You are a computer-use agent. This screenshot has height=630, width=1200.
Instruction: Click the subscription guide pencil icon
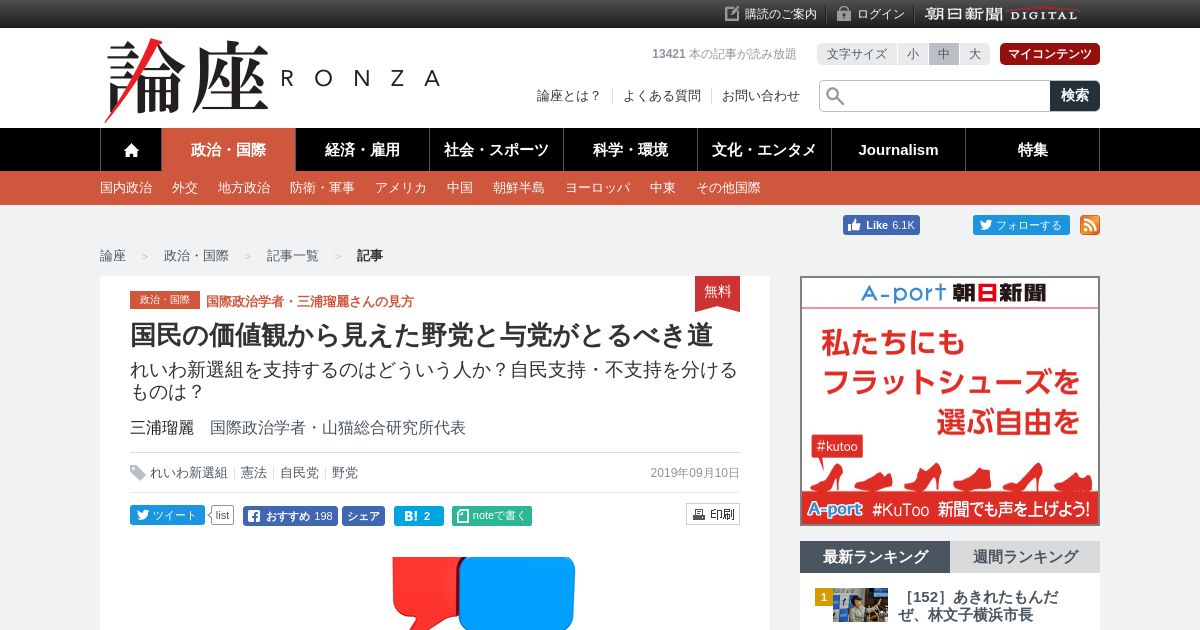(x=732, y=14)
